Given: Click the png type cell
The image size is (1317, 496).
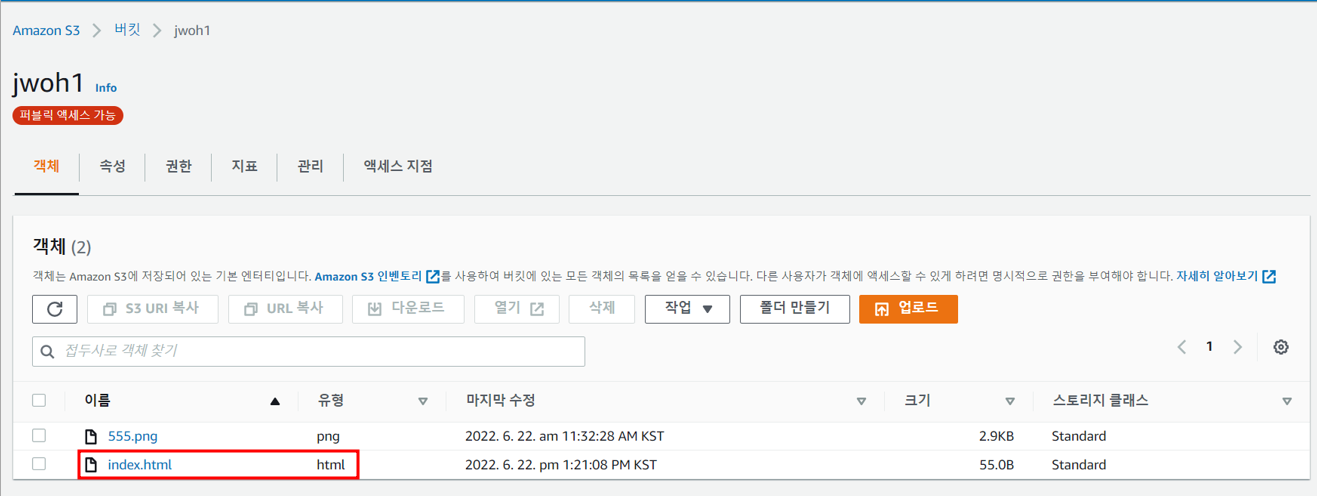Looking at the screenshot, I should click(x=329, y=437).
